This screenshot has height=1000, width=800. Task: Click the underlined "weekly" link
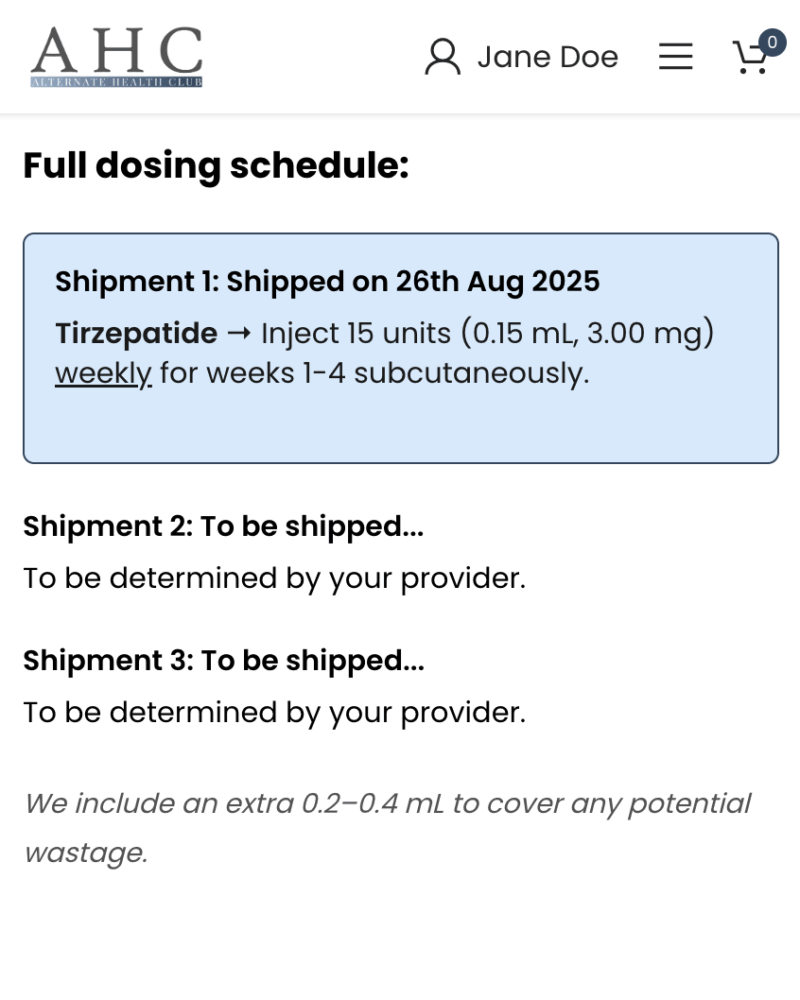click(x=103, y=373)
